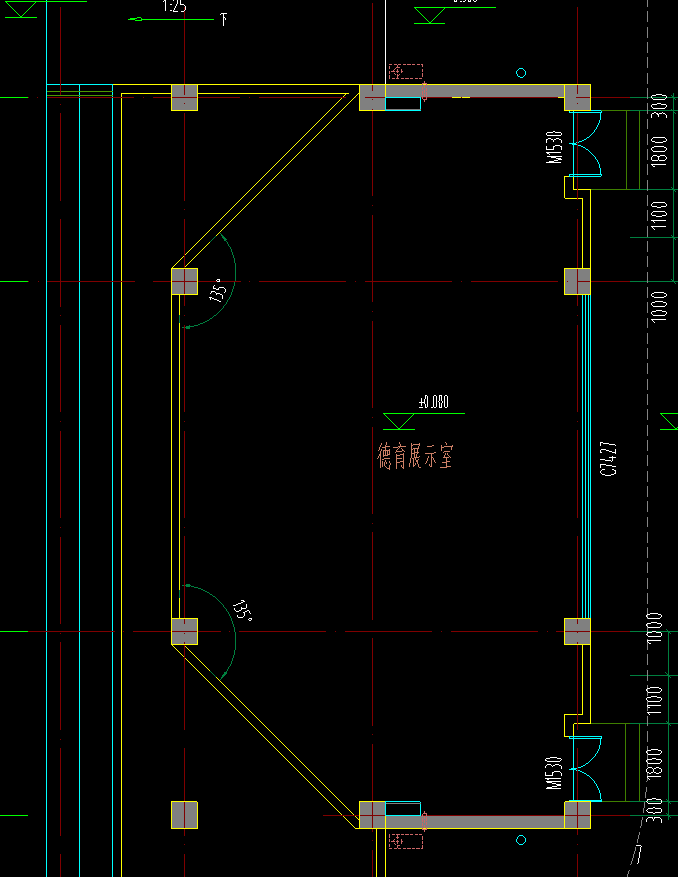Click cyan rectangle under the top wall
This screenshot has height=877, width=678.
403,103
